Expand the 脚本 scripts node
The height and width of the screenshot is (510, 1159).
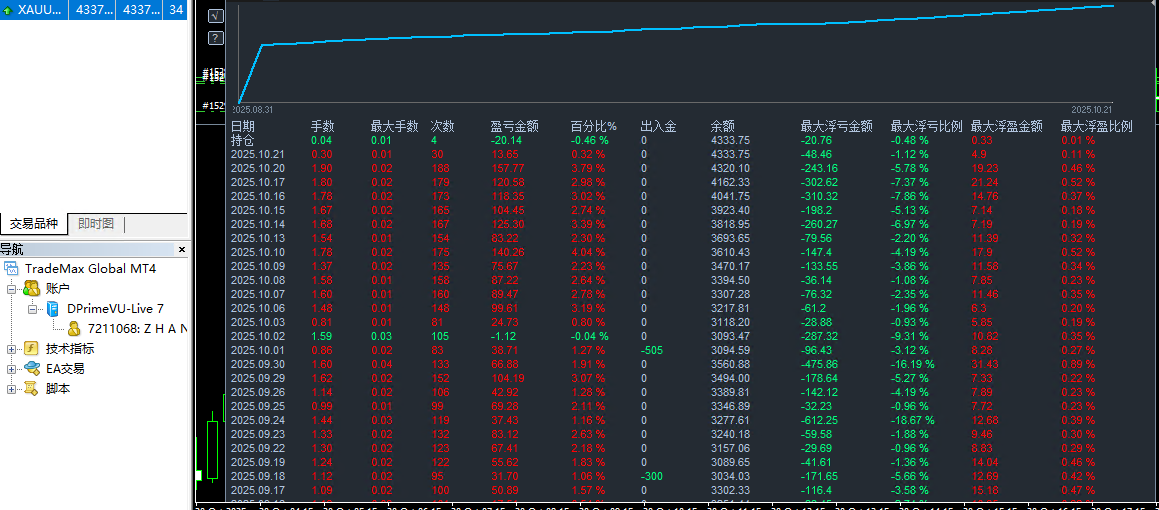12,389
